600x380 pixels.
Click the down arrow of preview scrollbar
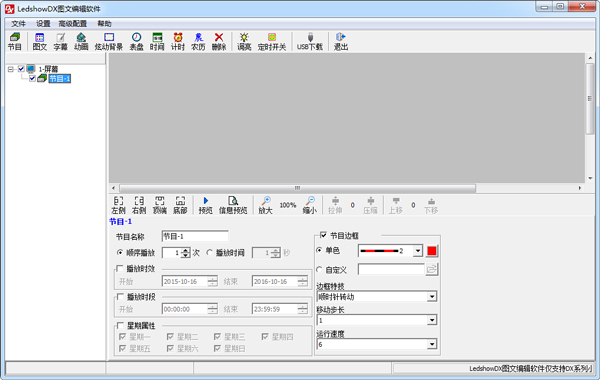590,178
